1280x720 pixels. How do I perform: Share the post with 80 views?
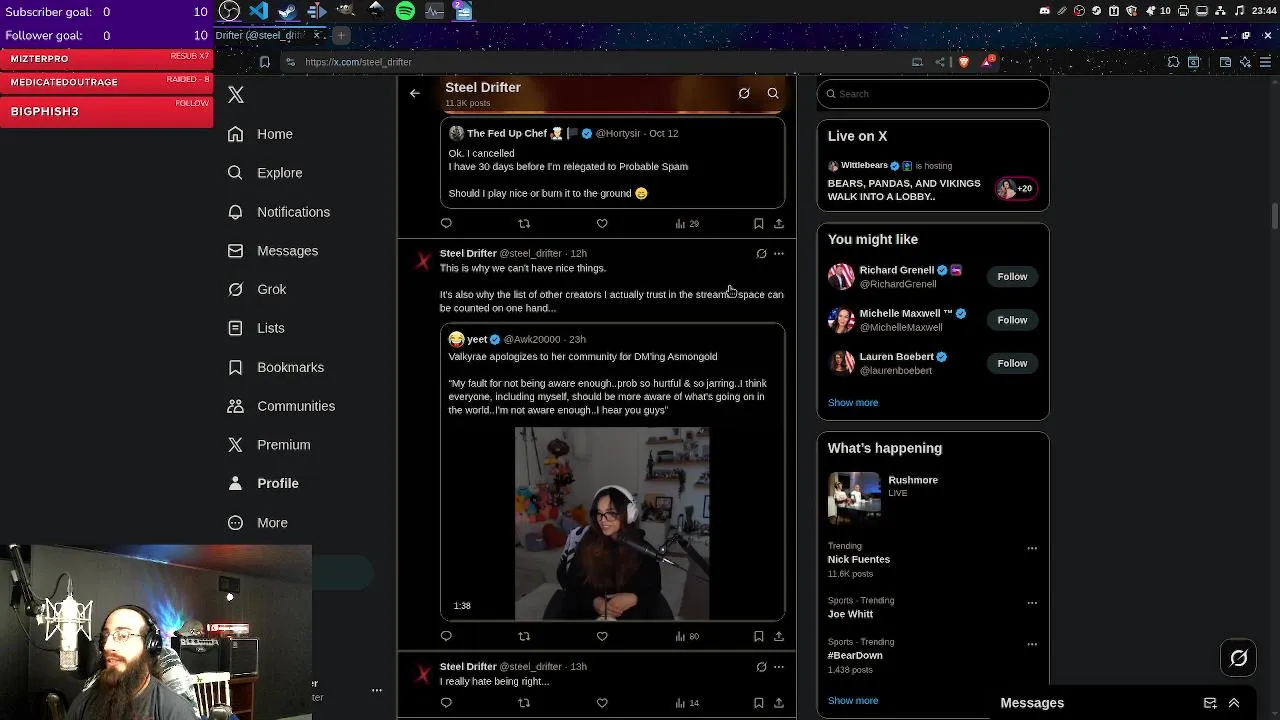point(779,636)
